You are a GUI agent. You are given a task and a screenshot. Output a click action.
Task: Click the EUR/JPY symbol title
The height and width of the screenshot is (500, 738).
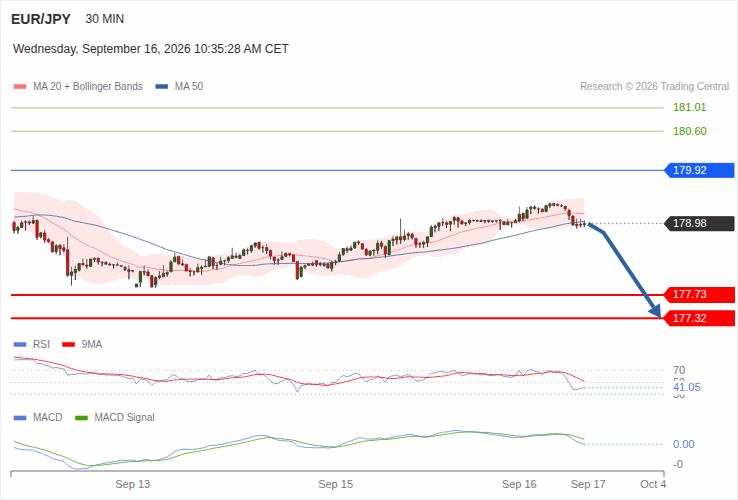[x=41, y=19]
